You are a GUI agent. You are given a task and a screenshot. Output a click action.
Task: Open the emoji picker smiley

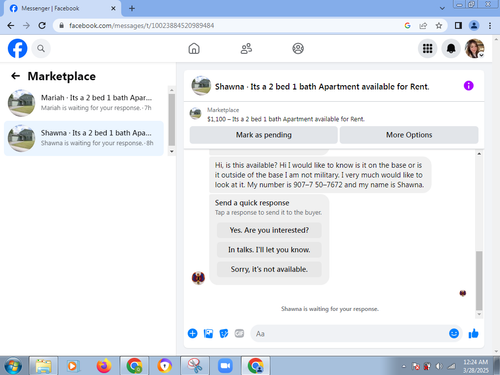[x=454, y=333]
